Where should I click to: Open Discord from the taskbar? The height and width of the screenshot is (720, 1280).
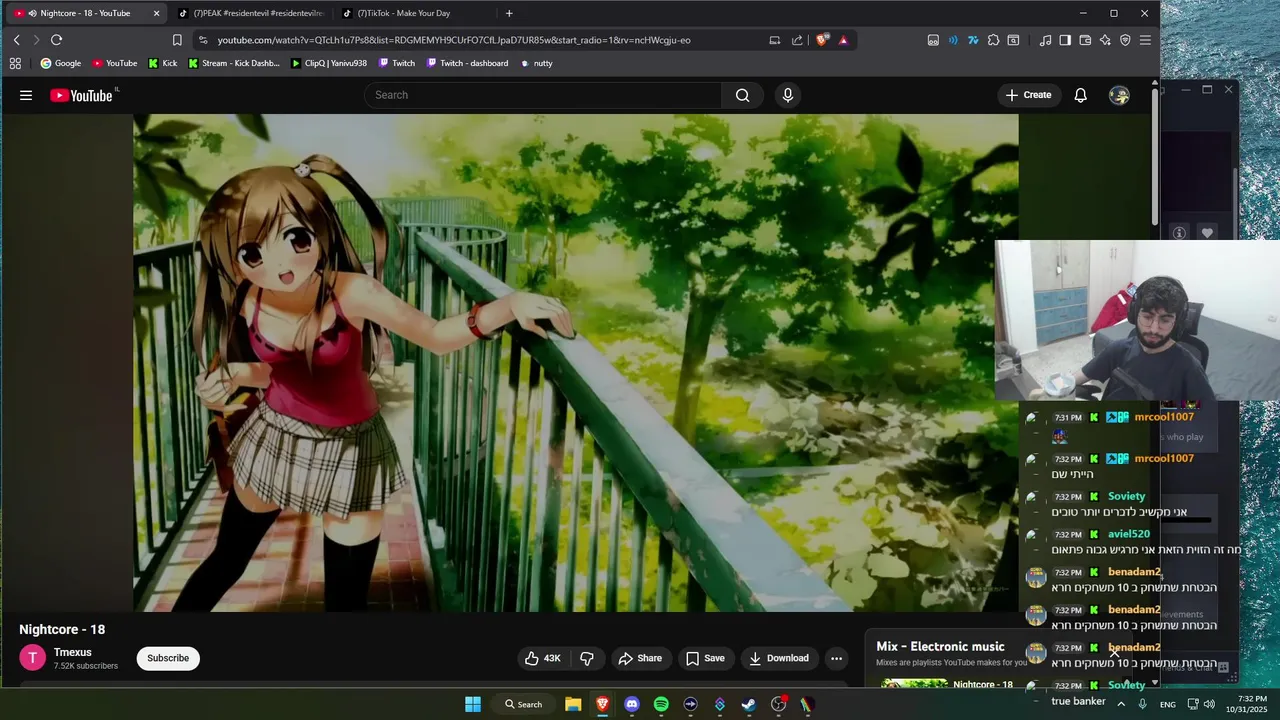(631, 704)
